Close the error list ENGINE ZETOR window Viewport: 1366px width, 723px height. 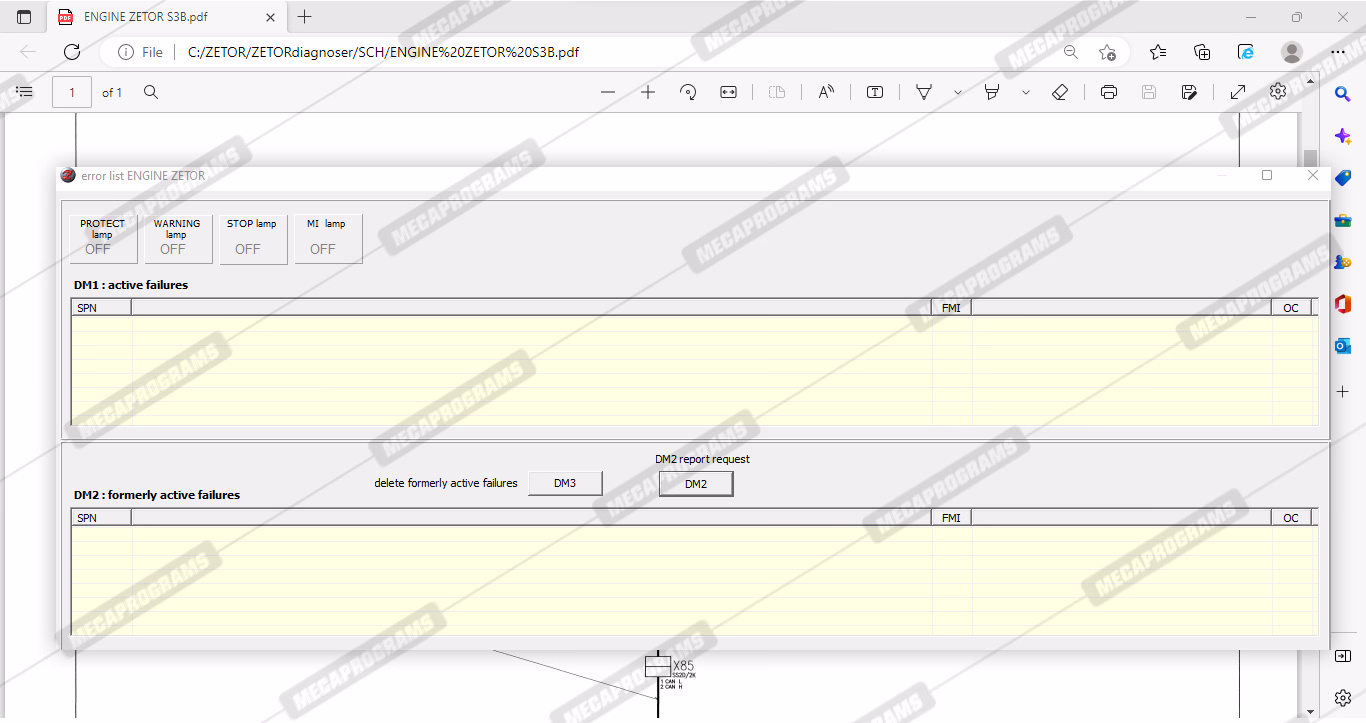[1313, 175]
